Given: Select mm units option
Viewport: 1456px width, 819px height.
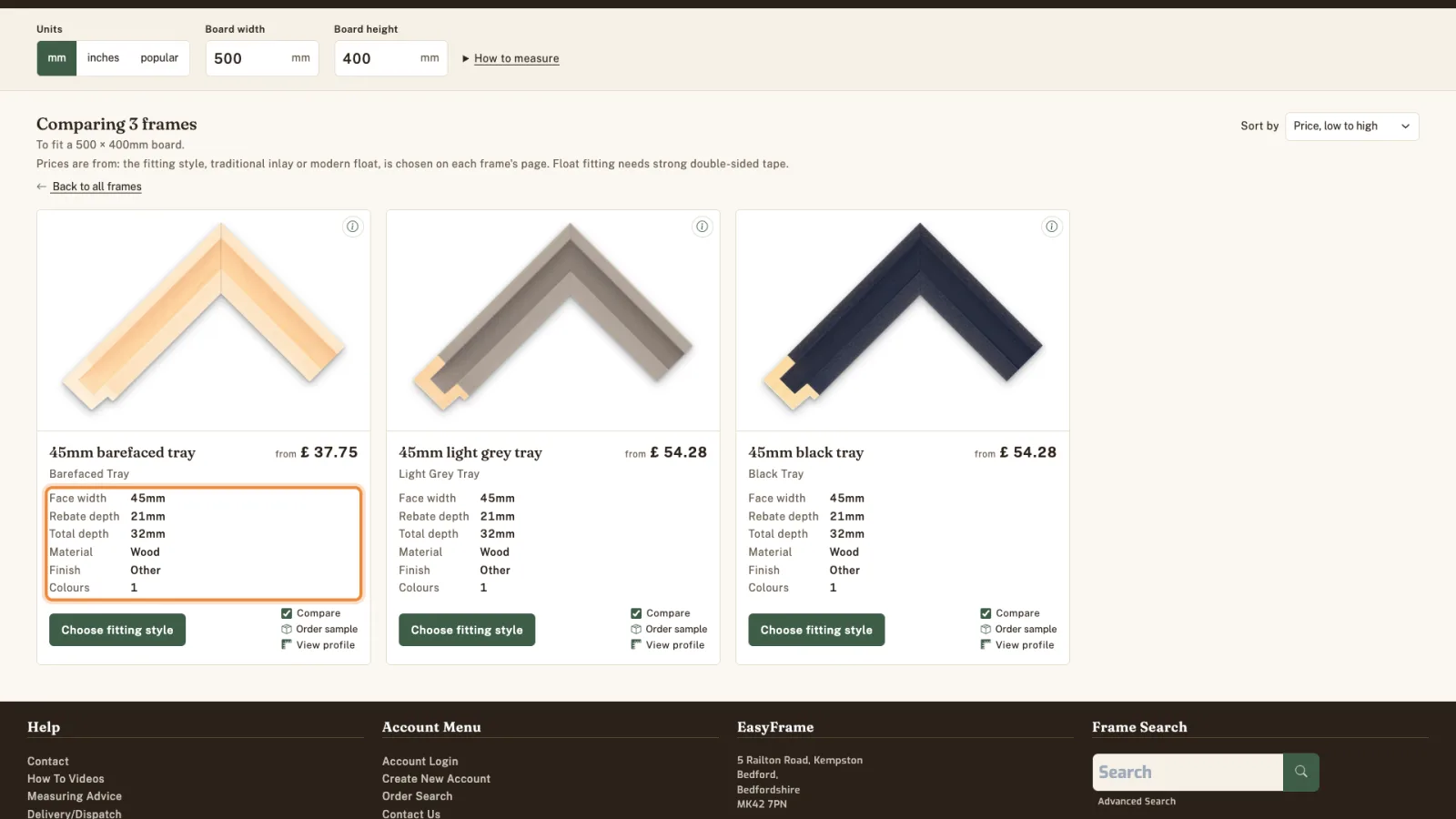Looking at the screenshot, I should pos(56,58).
